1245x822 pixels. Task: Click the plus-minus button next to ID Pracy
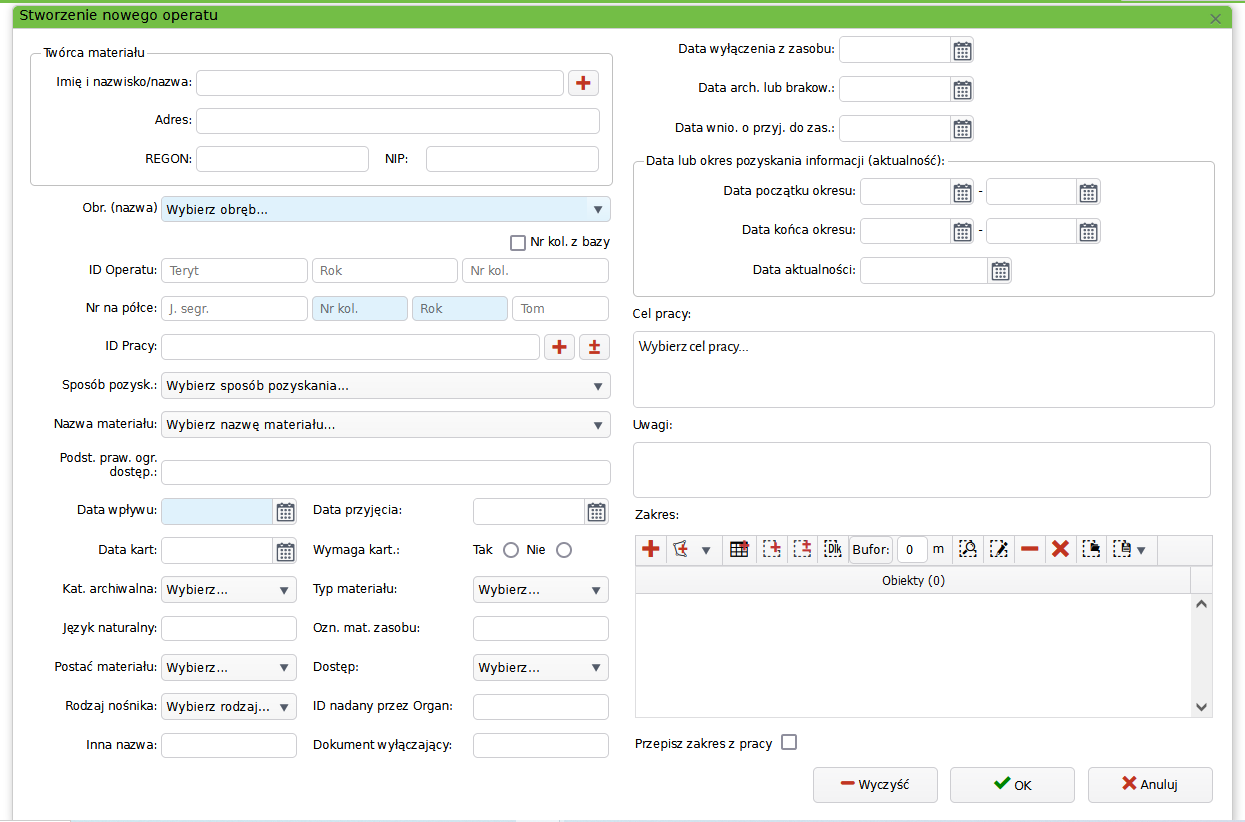(x=594, y=347)
